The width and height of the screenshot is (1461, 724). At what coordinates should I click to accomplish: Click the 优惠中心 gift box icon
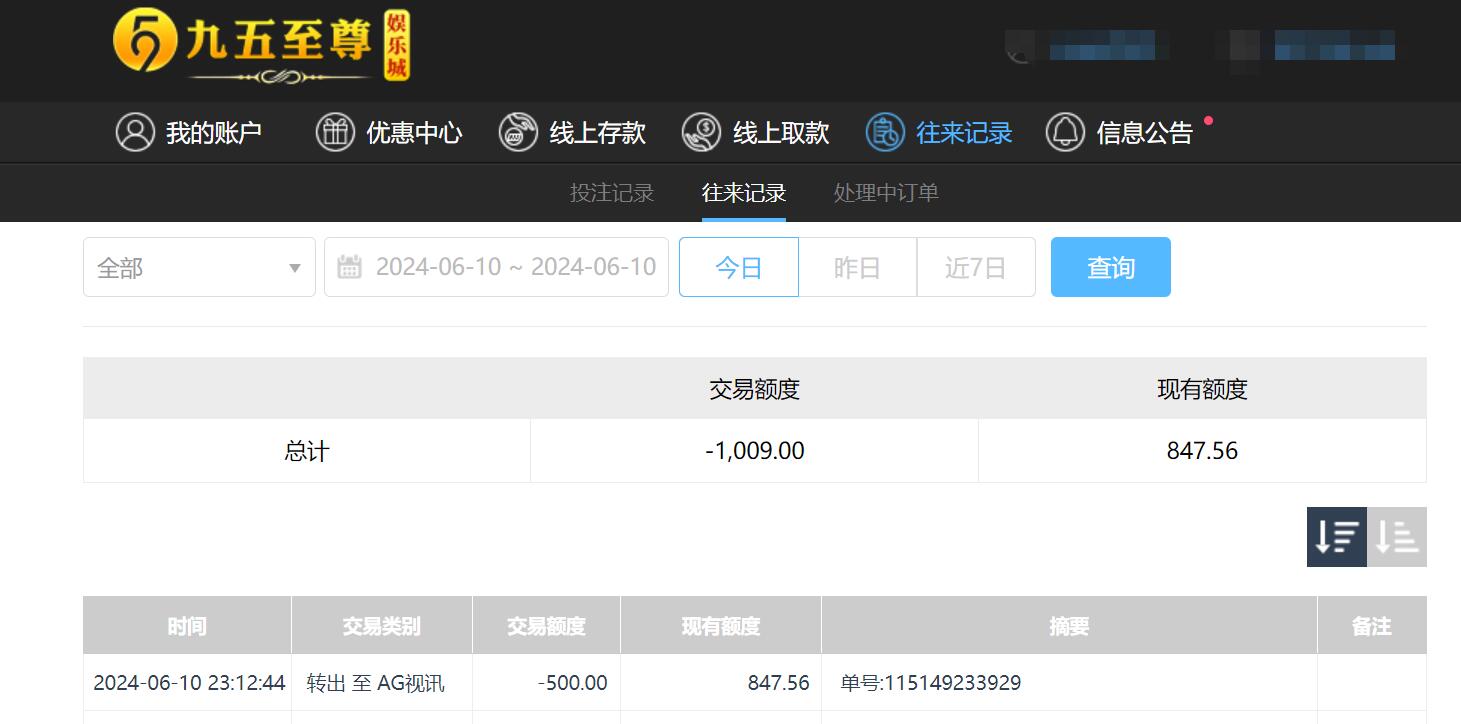(335, 132)
